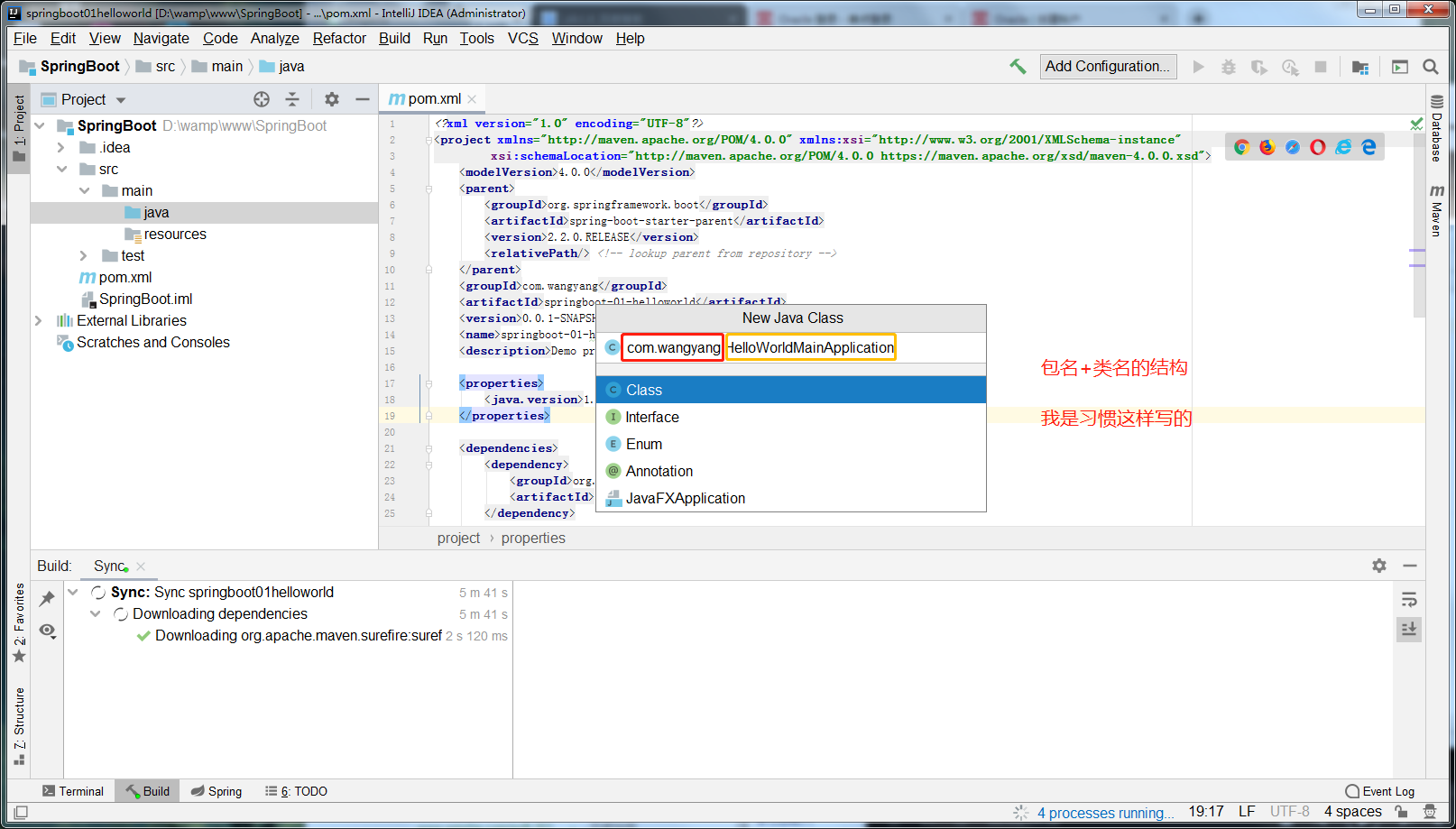Click Add Configuration button

pos(1108,67)
